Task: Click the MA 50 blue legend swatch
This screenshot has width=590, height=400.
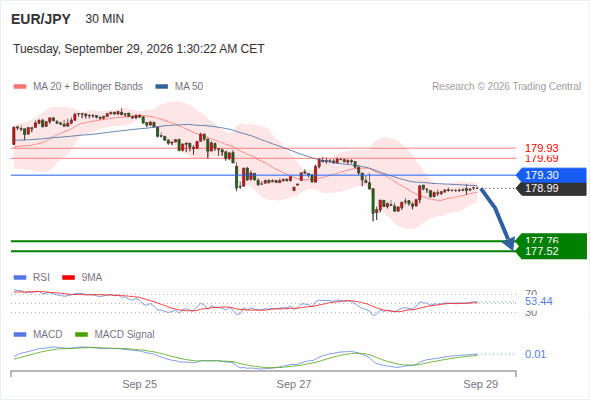Action: tap(162, 87)
